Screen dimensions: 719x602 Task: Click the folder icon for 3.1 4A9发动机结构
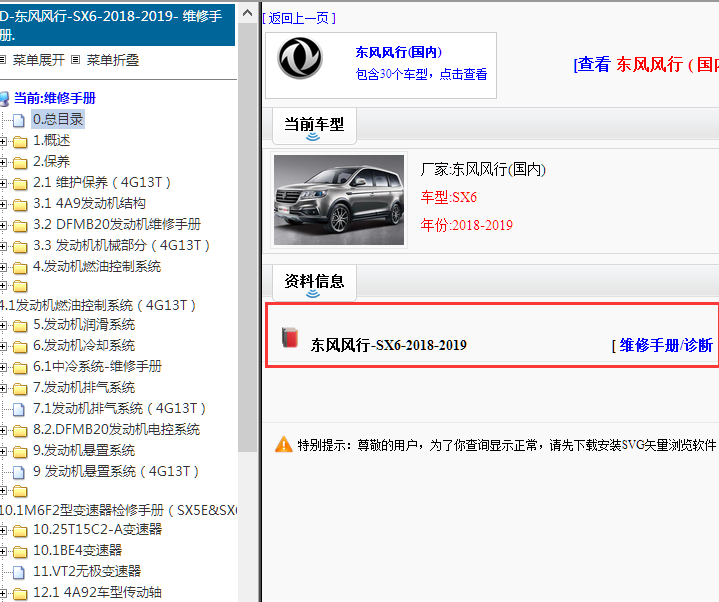click(20, 204)
